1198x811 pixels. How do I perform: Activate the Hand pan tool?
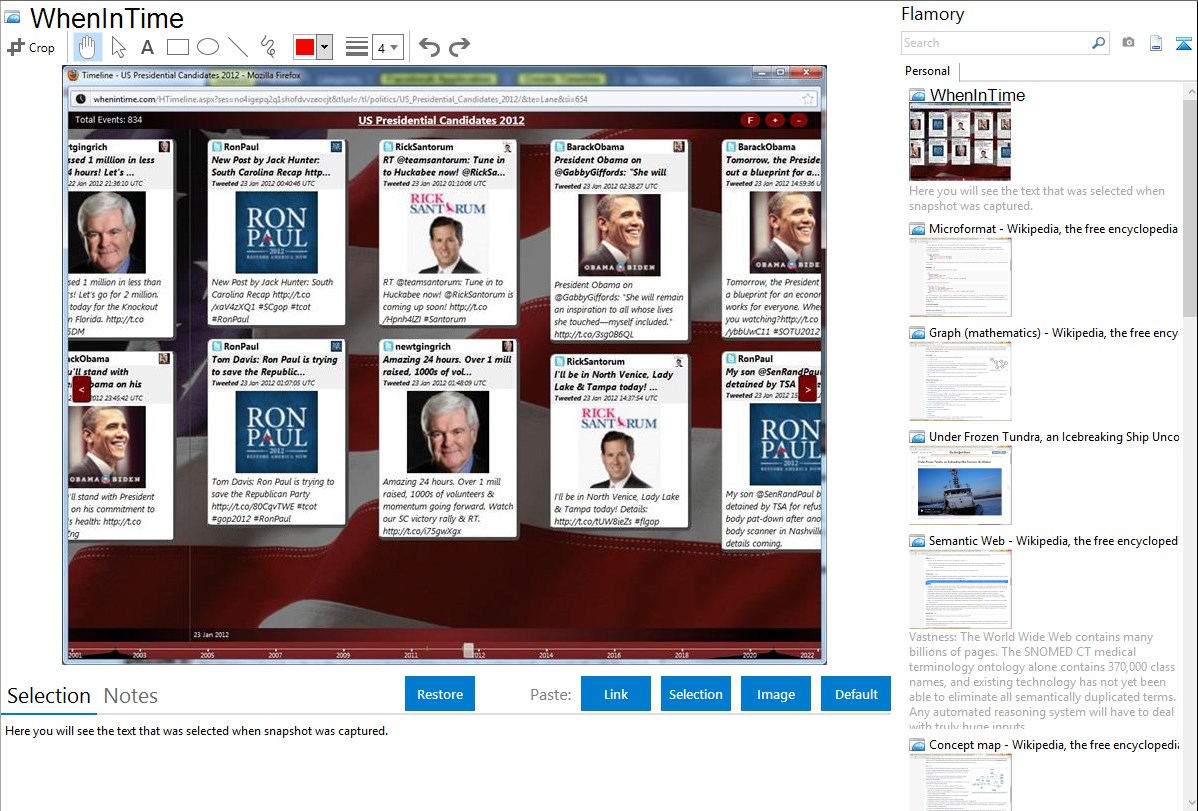point(87,47)
